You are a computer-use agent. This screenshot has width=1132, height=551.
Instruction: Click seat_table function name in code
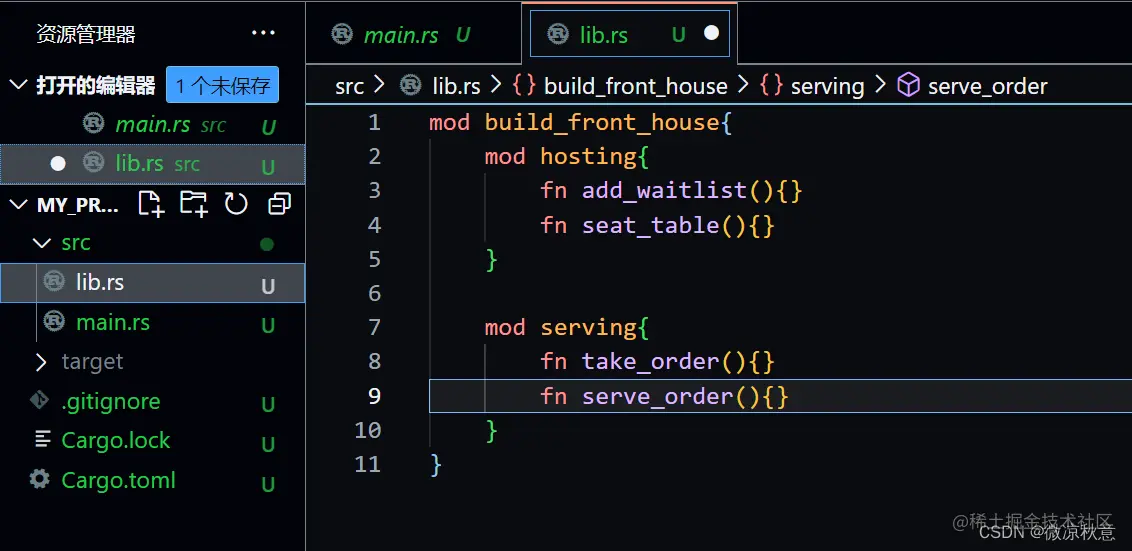[650, 225]
